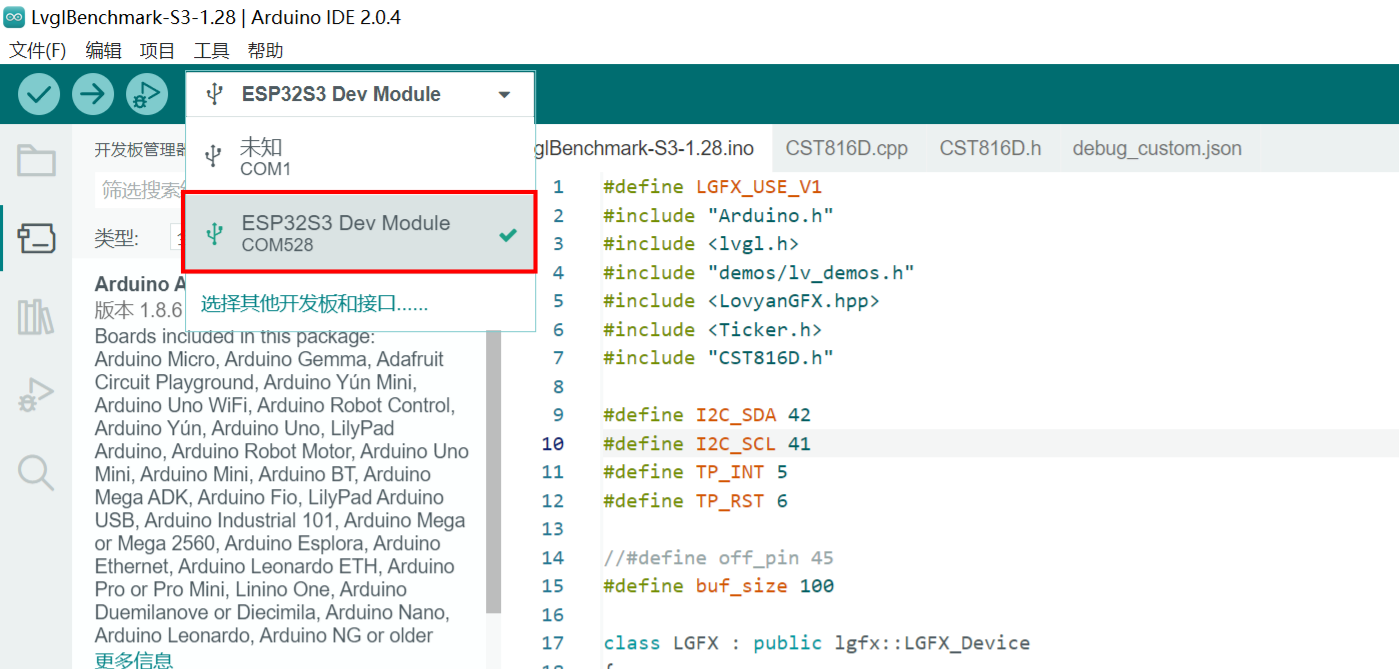Open the 项目 menu
The height and width of the screenshot is (669, 1399).
[x=157, y=50]
